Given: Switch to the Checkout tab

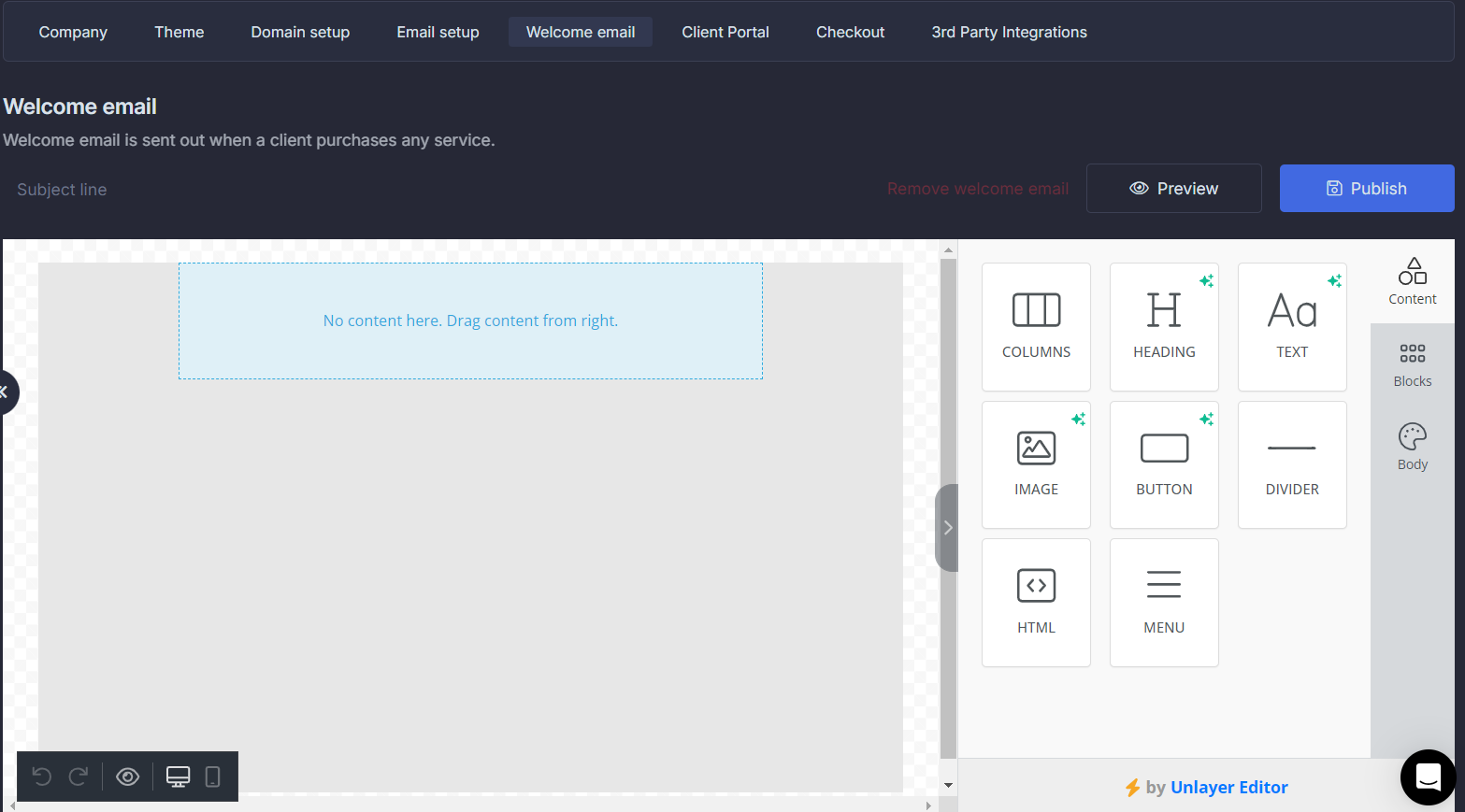Looking at the screenshot, I should 850,31.
